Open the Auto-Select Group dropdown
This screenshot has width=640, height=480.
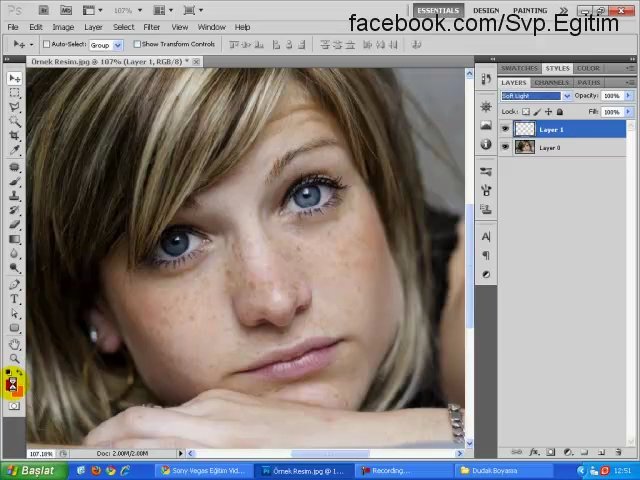tap(118, 45)
